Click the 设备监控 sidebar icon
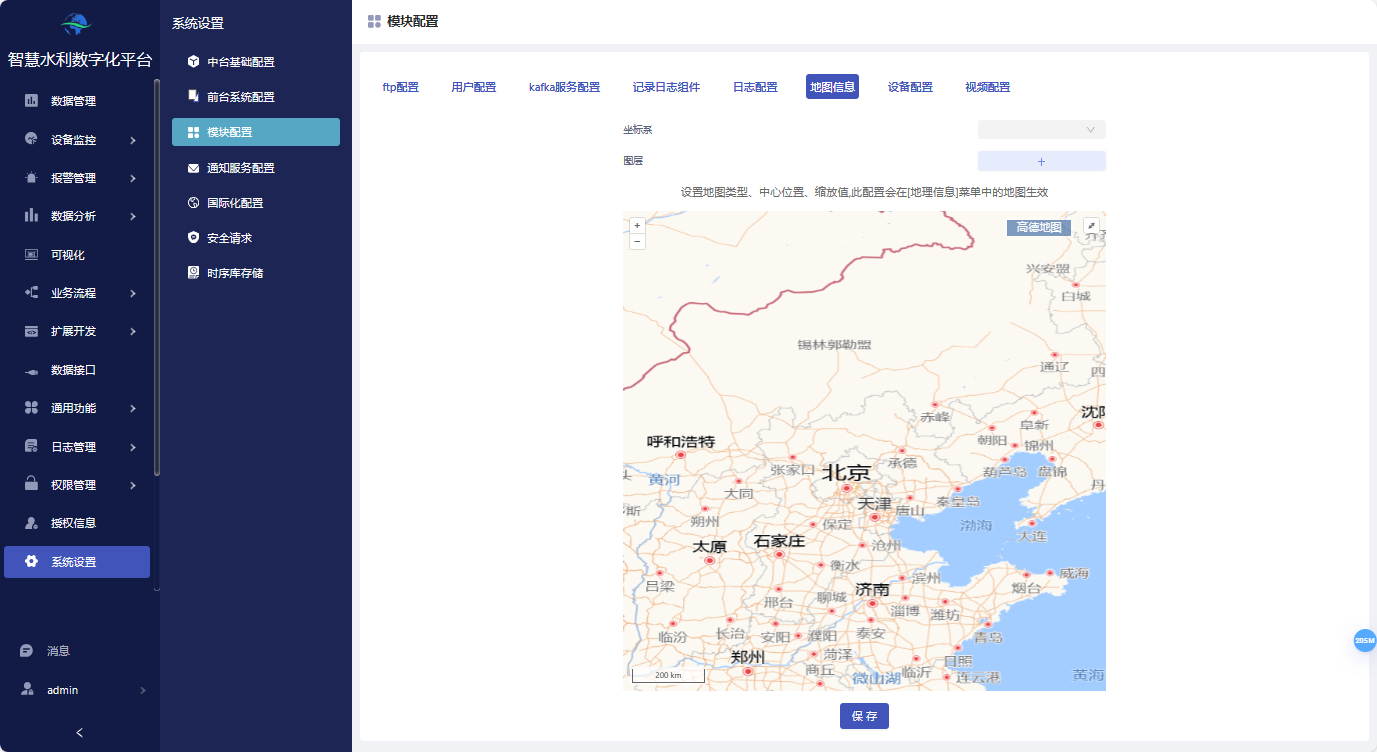 coord(31,139)
